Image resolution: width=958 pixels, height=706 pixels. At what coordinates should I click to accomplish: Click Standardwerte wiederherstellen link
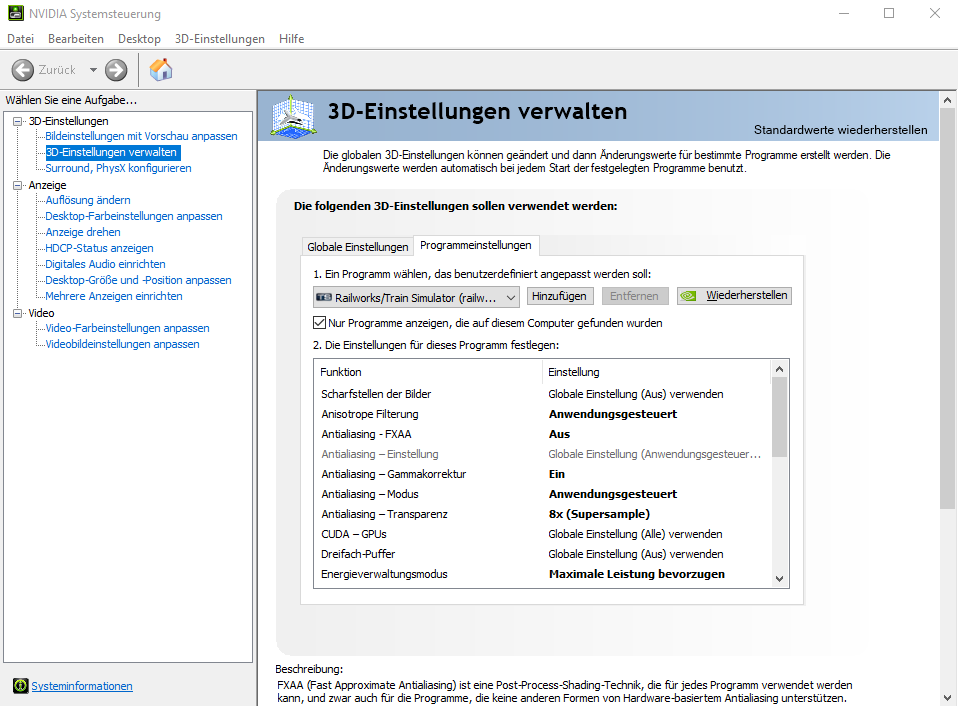pos(840,130)
